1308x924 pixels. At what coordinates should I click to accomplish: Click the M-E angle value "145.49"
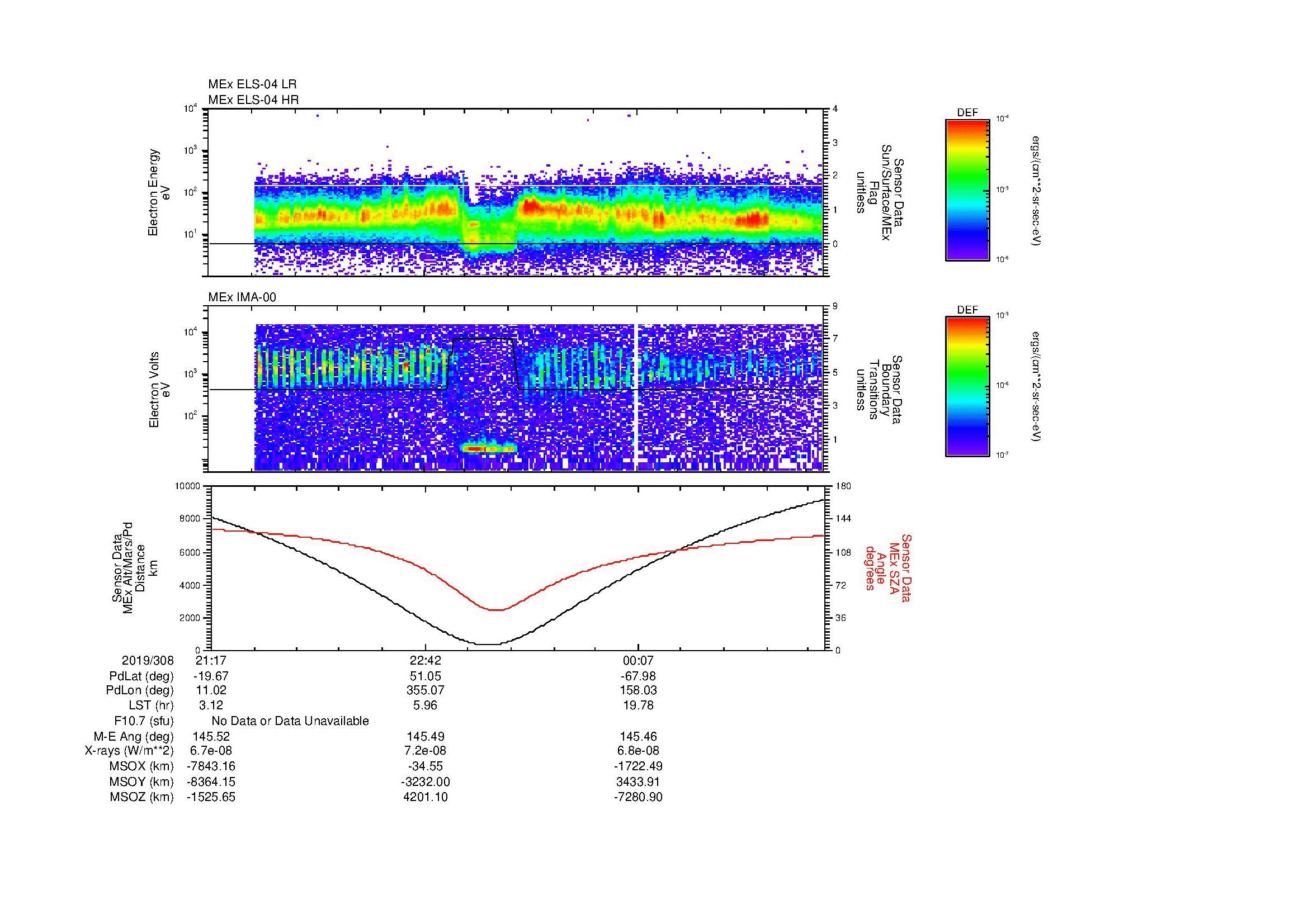[425, 737]
